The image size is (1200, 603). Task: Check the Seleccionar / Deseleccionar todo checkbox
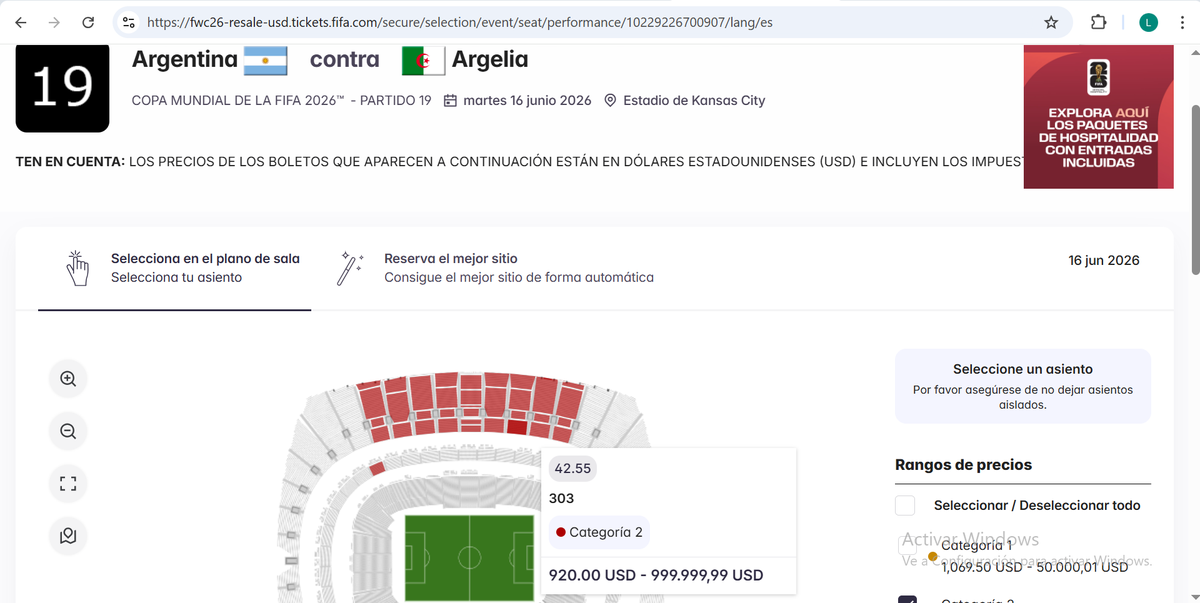point(905,505)
